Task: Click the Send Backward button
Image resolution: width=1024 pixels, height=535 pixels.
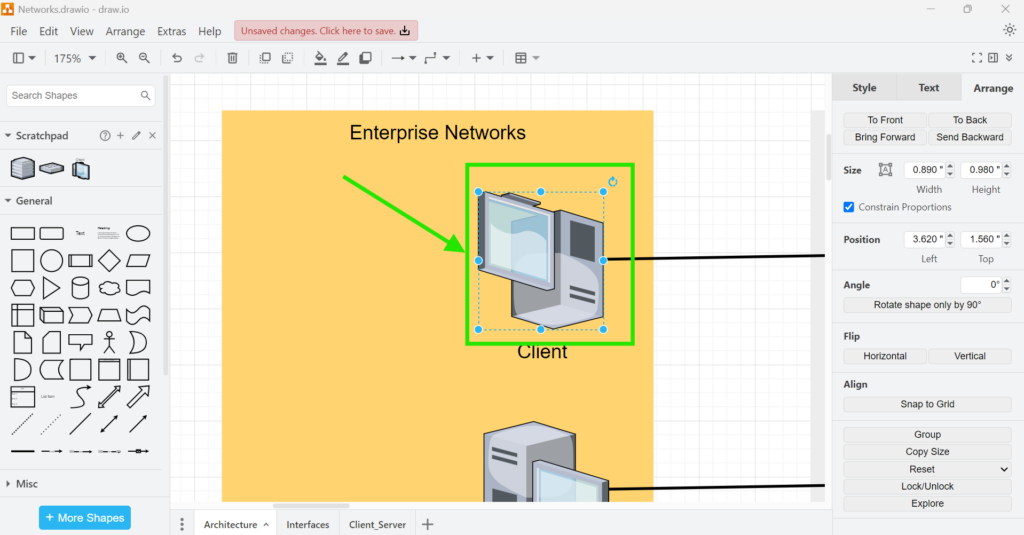Action: coord(970,137)
